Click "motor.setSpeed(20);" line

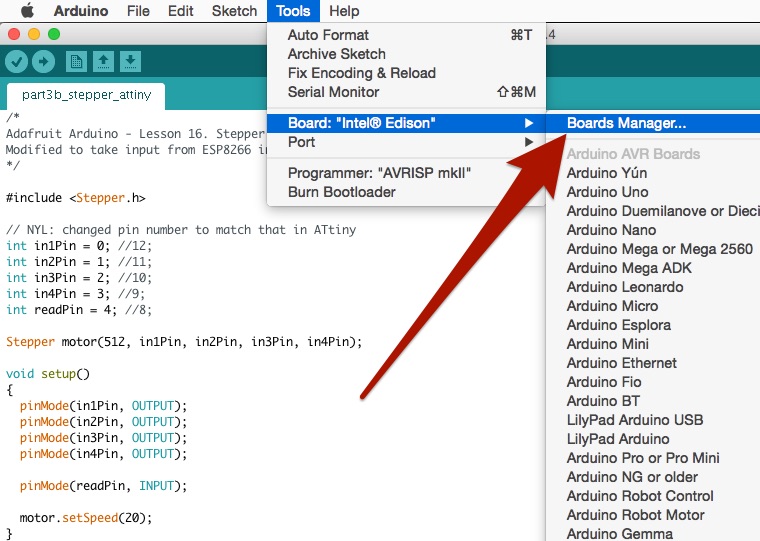86,518
